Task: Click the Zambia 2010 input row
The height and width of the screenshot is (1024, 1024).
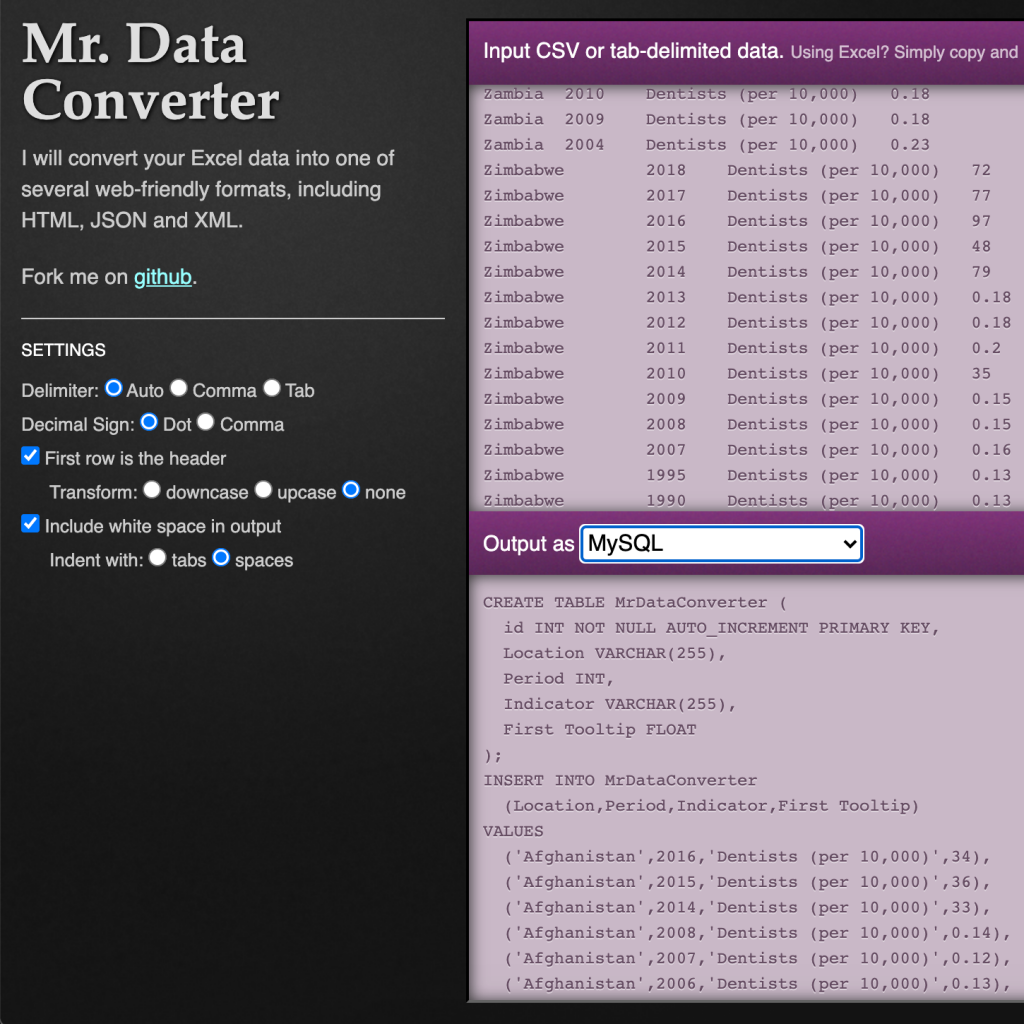Action: pos(706,95)
